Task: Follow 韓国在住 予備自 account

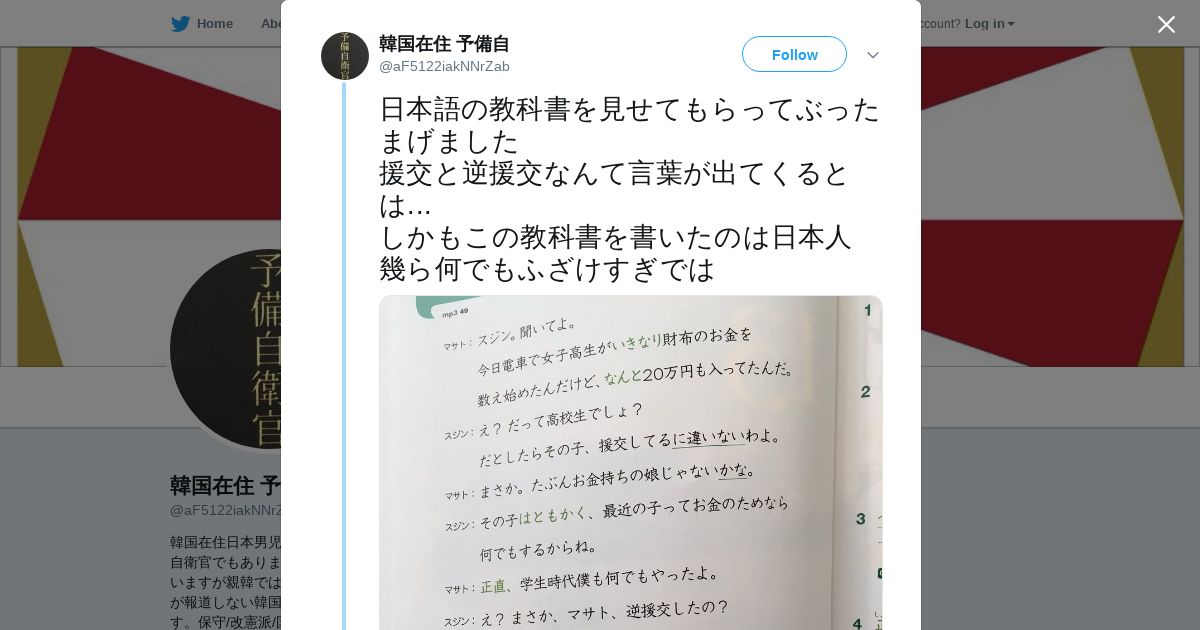Action: 794,54
